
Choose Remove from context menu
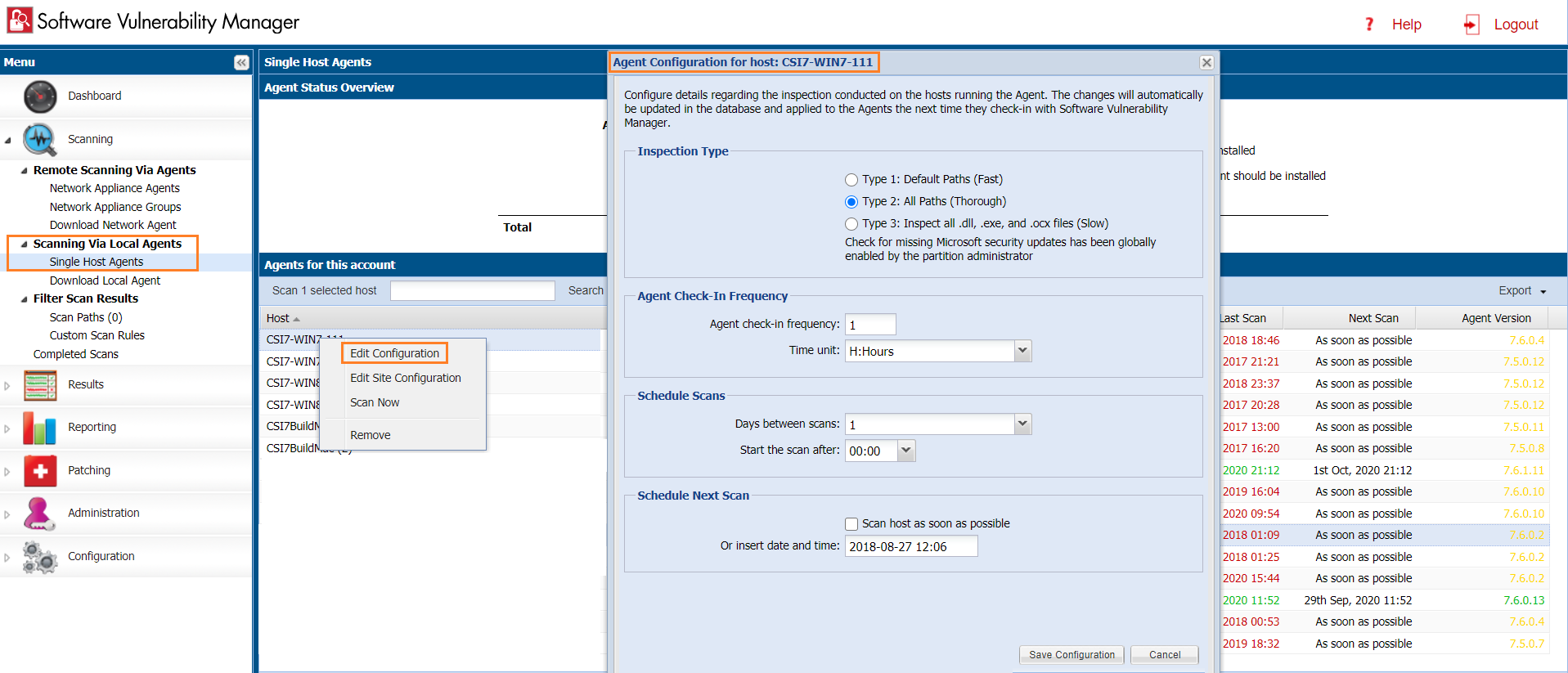tap(370, 435)
